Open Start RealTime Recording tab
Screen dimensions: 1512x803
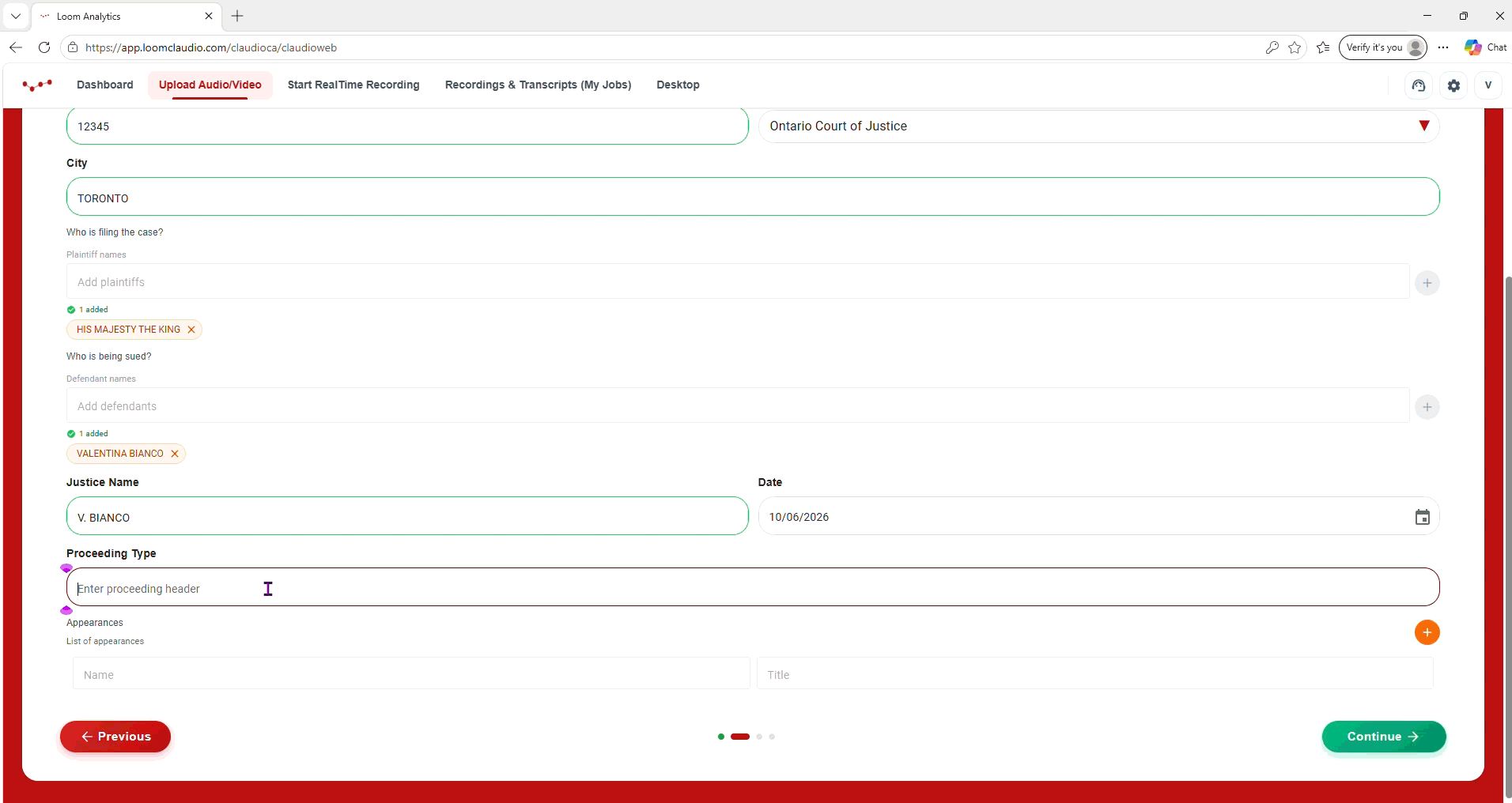(x=353, y=85)
